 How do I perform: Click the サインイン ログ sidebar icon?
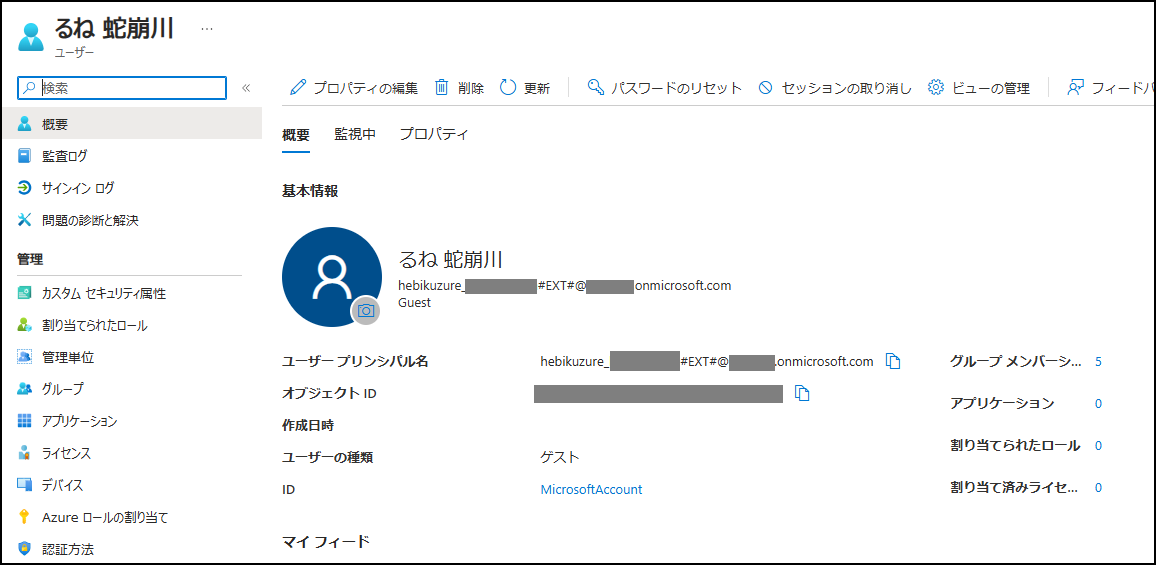pos(25,188)
